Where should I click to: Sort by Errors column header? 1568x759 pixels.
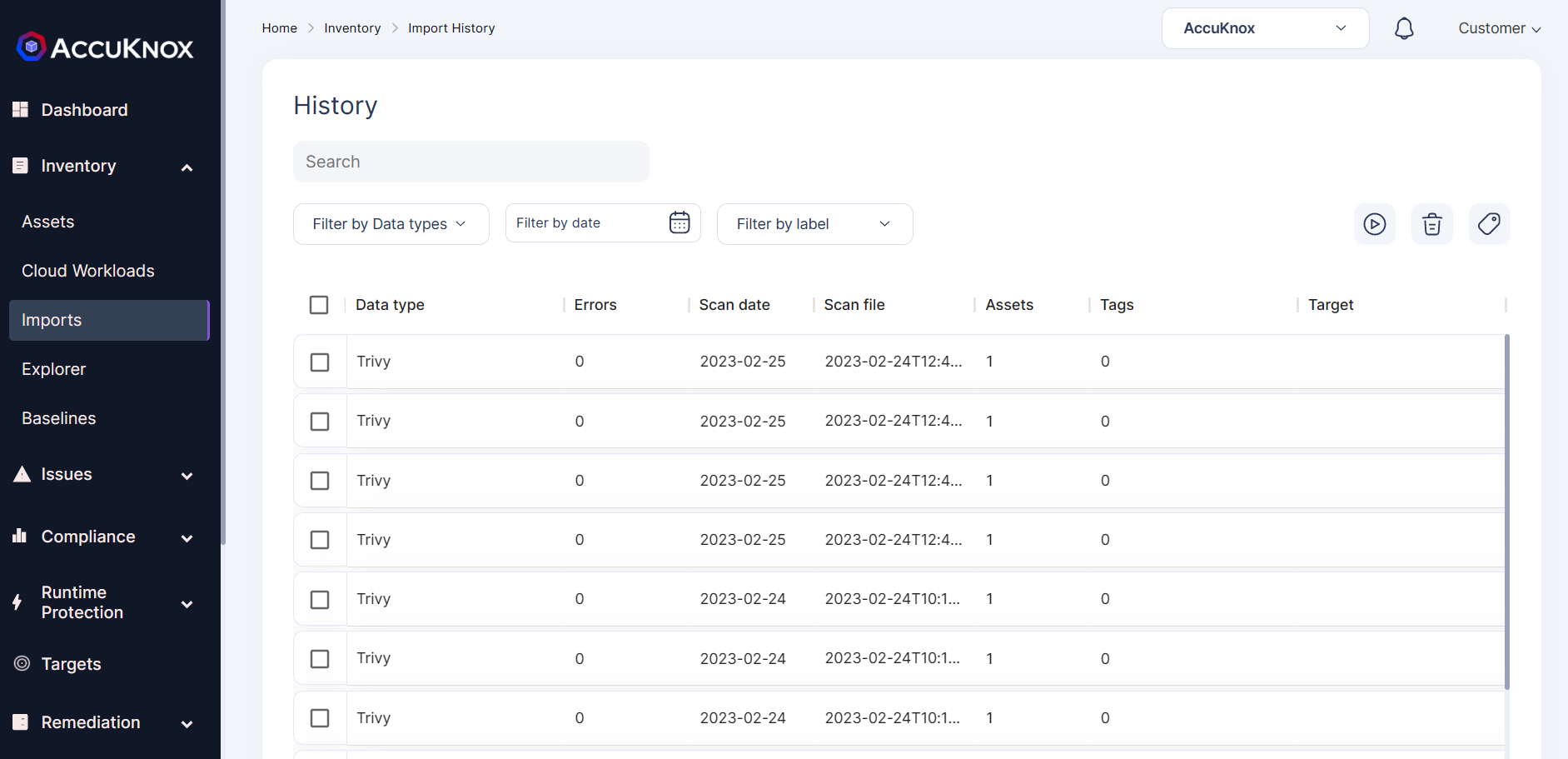[595, 305]
